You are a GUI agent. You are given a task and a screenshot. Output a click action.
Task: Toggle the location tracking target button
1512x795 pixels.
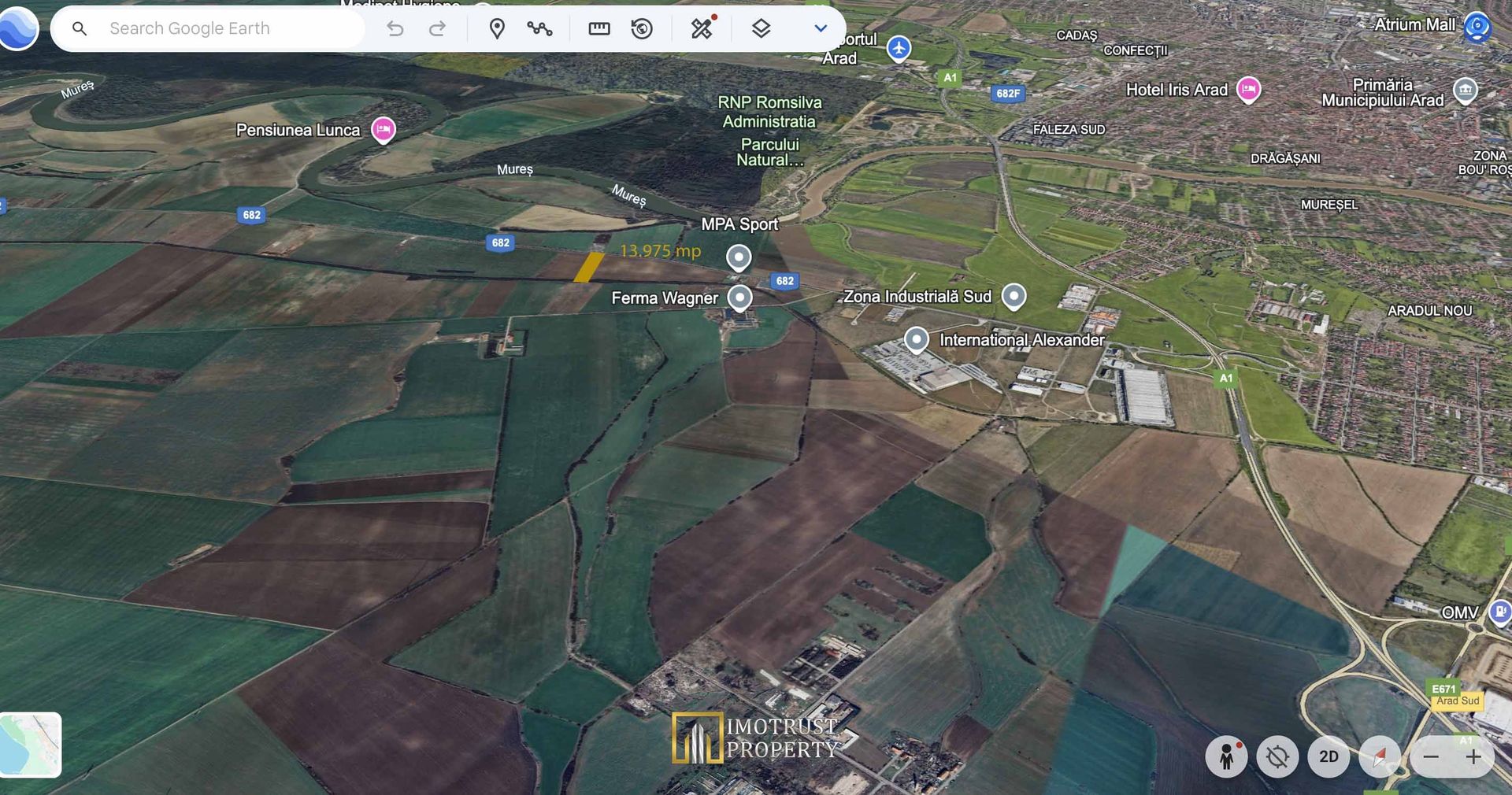click(1277, 756)
